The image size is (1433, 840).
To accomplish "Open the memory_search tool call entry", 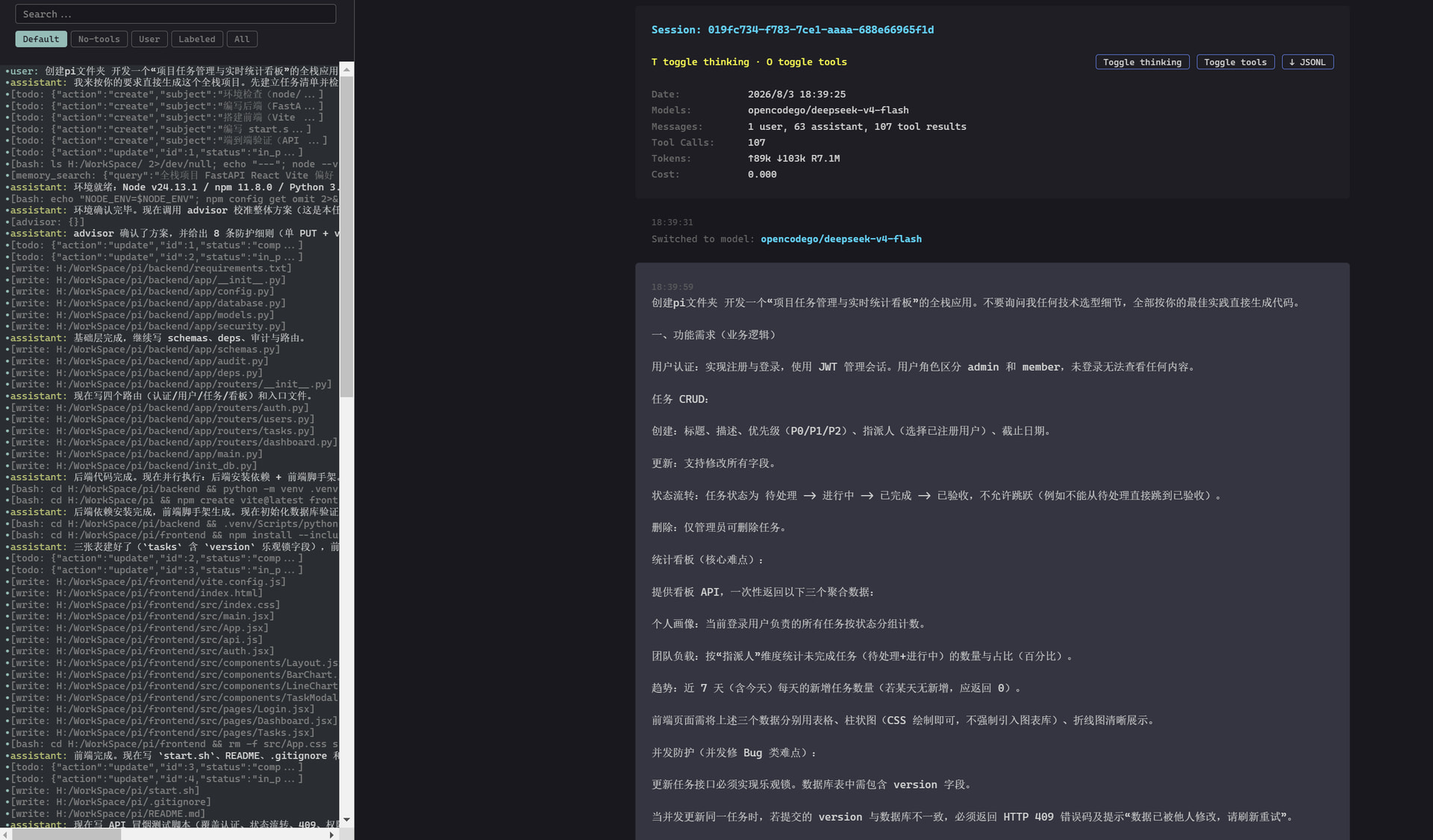I will pyautogui.click(x=174, y=175).
